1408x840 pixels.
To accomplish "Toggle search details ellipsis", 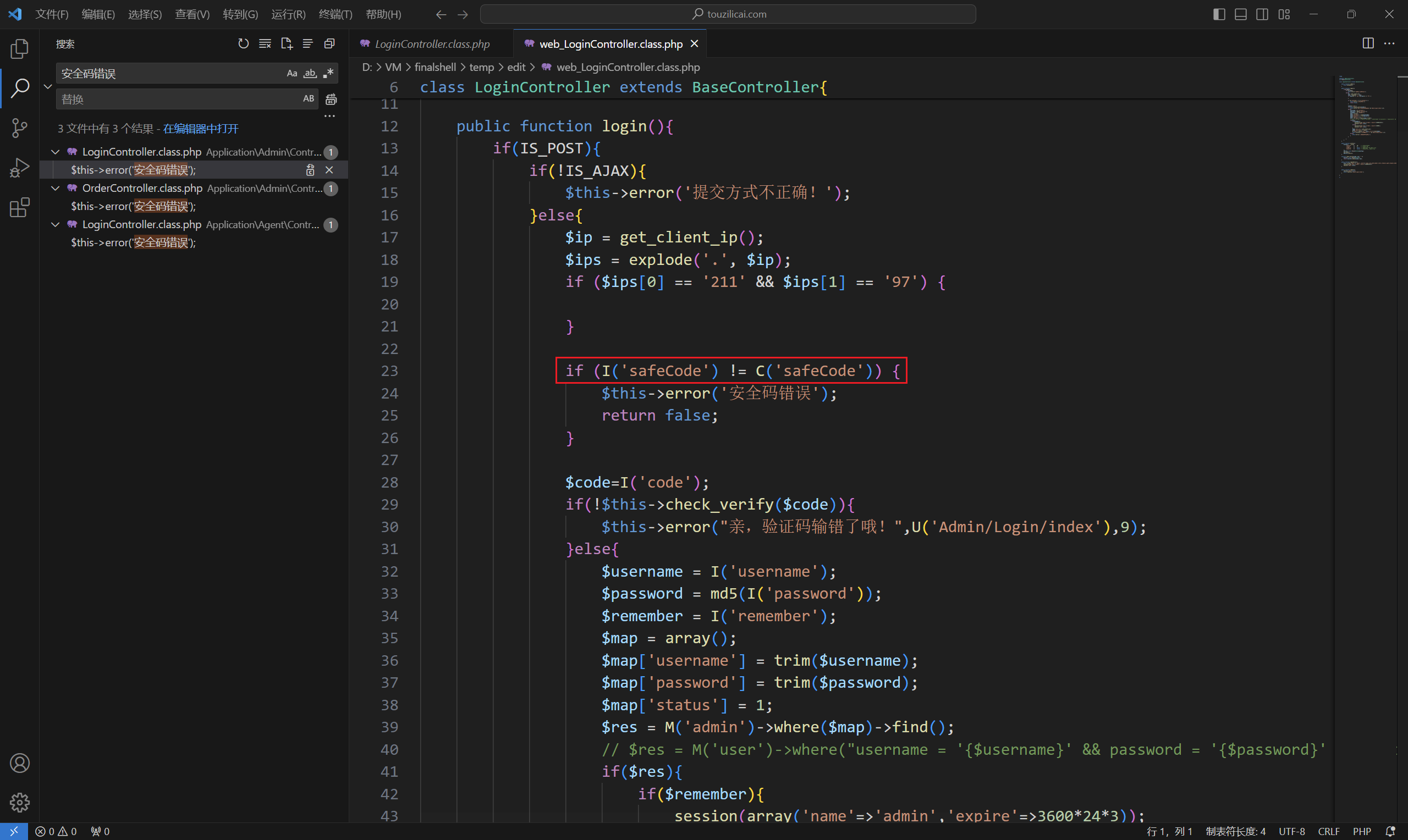I will [x=329, y=116].
